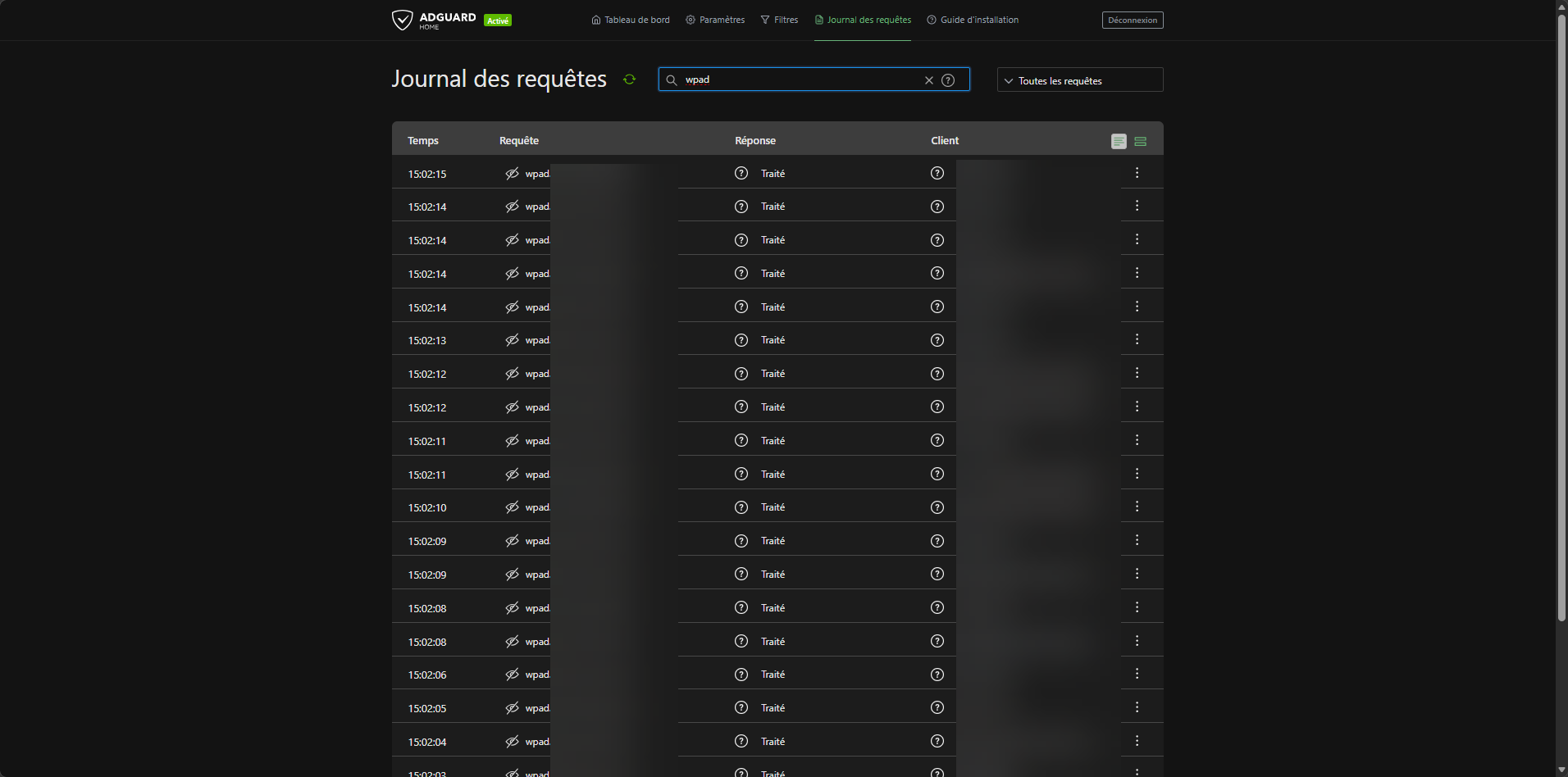Click the Requête column header
The image size is (1568, 777).
tap(519, 140)
